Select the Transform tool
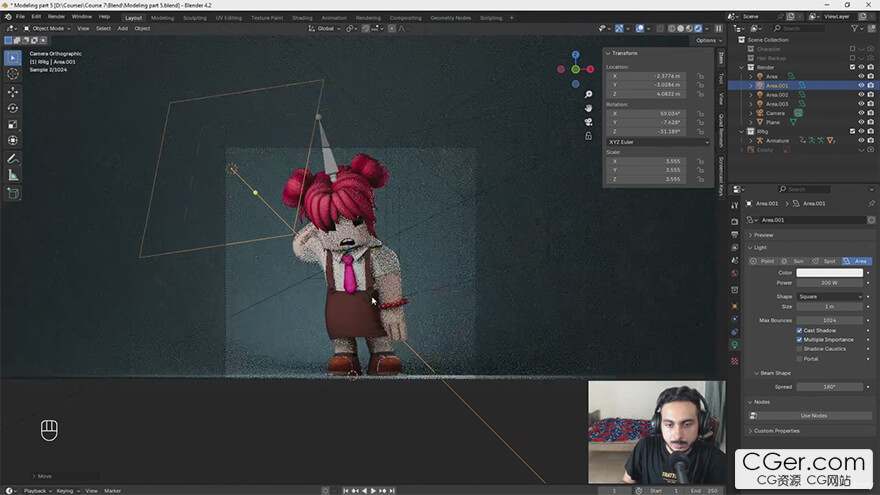880x495 pixels. coord(13,140)
